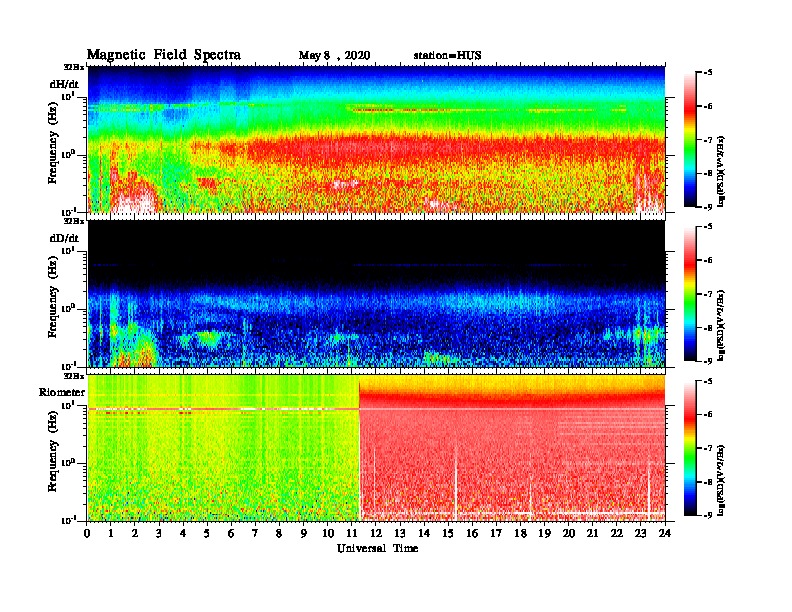This screenshot has width=792, height=612.
Task: Click hour 15 tick label on time axis
Action: [448, 533]
